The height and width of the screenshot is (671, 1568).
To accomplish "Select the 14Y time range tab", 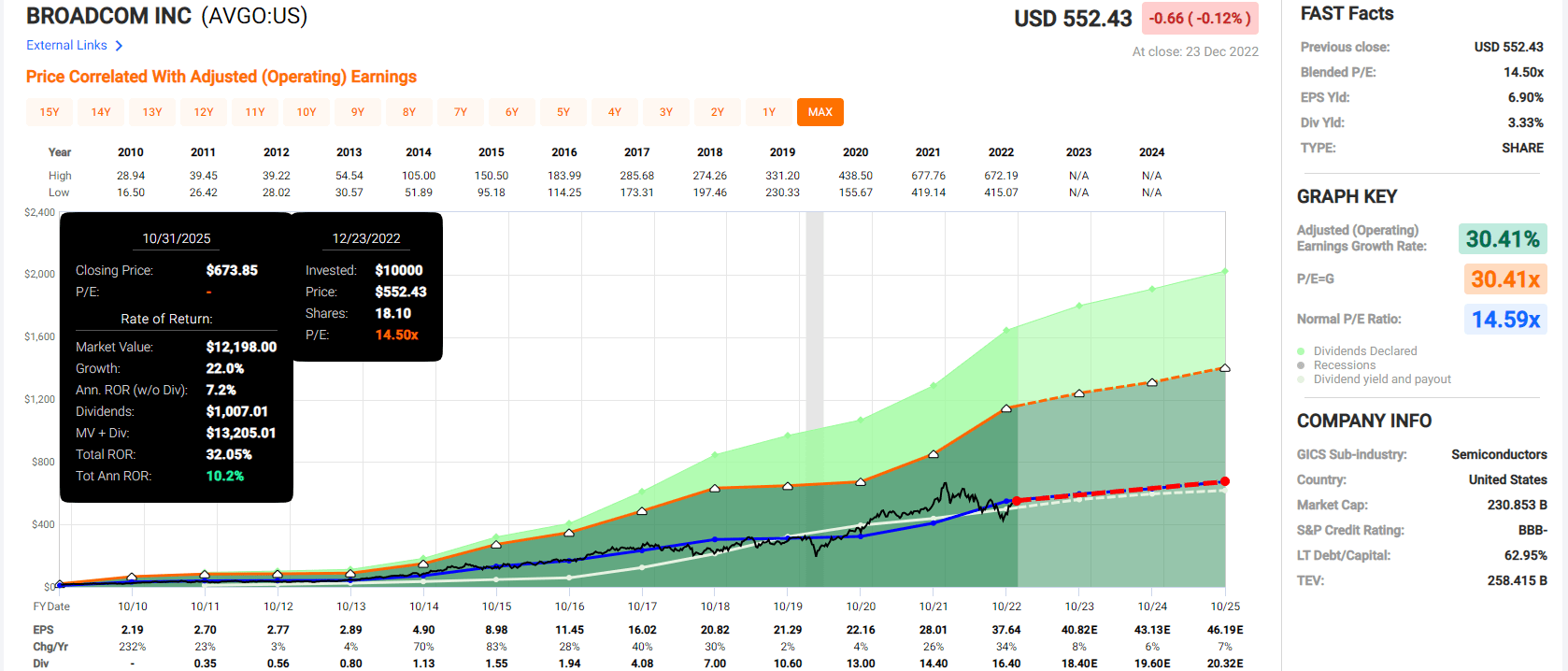I will pyautogui.click(x=101, y=112).
